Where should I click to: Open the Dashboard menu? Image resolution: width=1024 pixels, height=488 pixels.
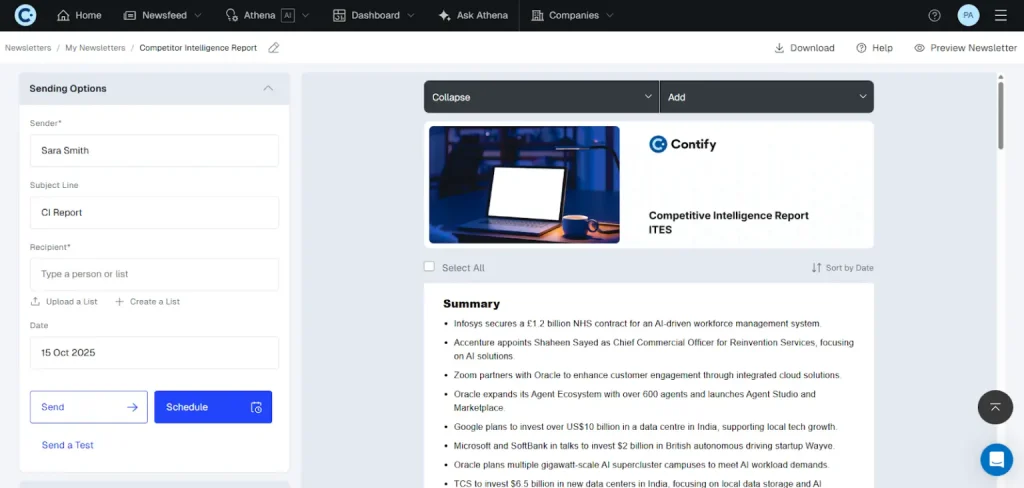[373, 15]
